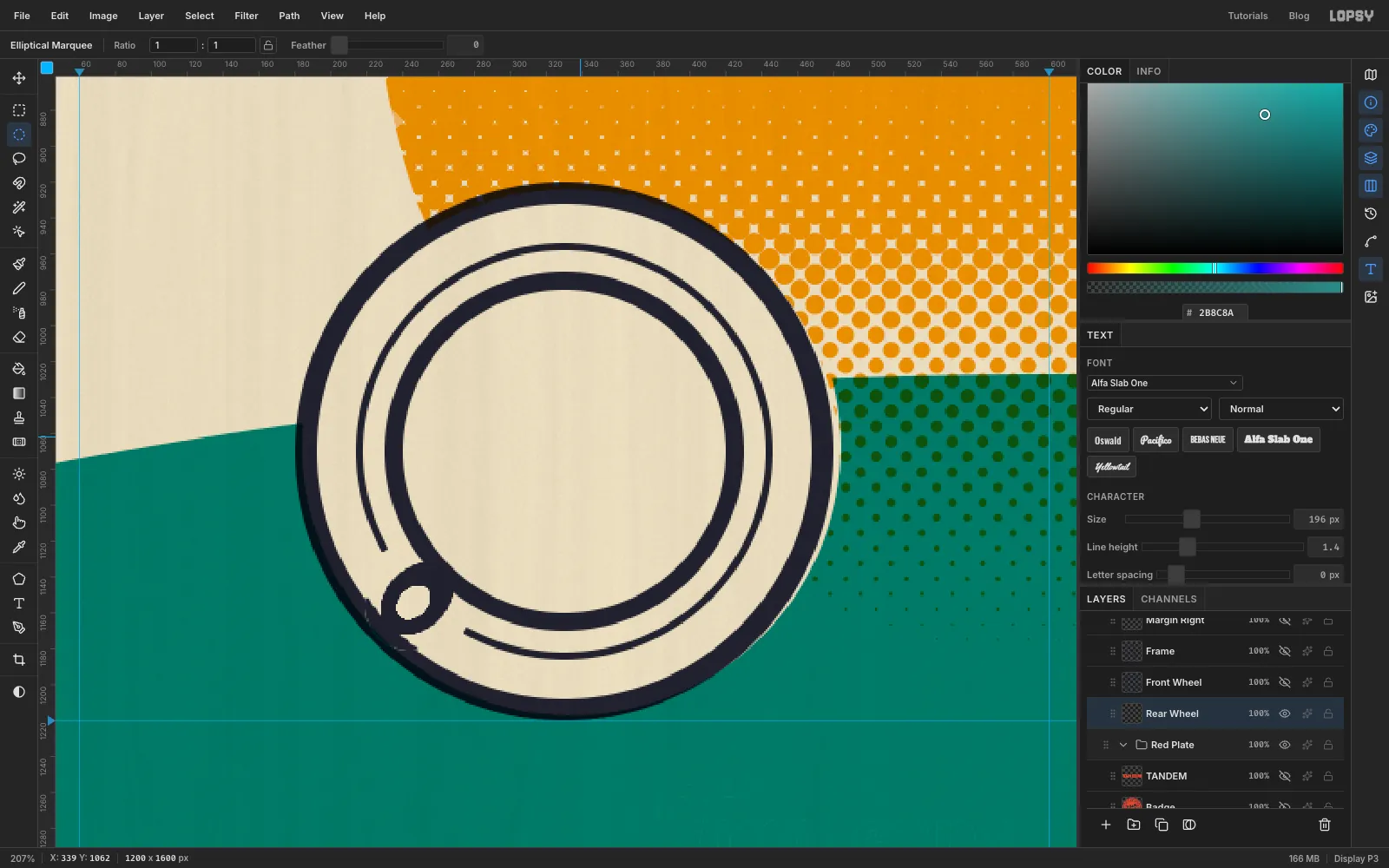Show the TANDEM layer
This screenshot has width=1389, height=868.
coord(1285,776)
